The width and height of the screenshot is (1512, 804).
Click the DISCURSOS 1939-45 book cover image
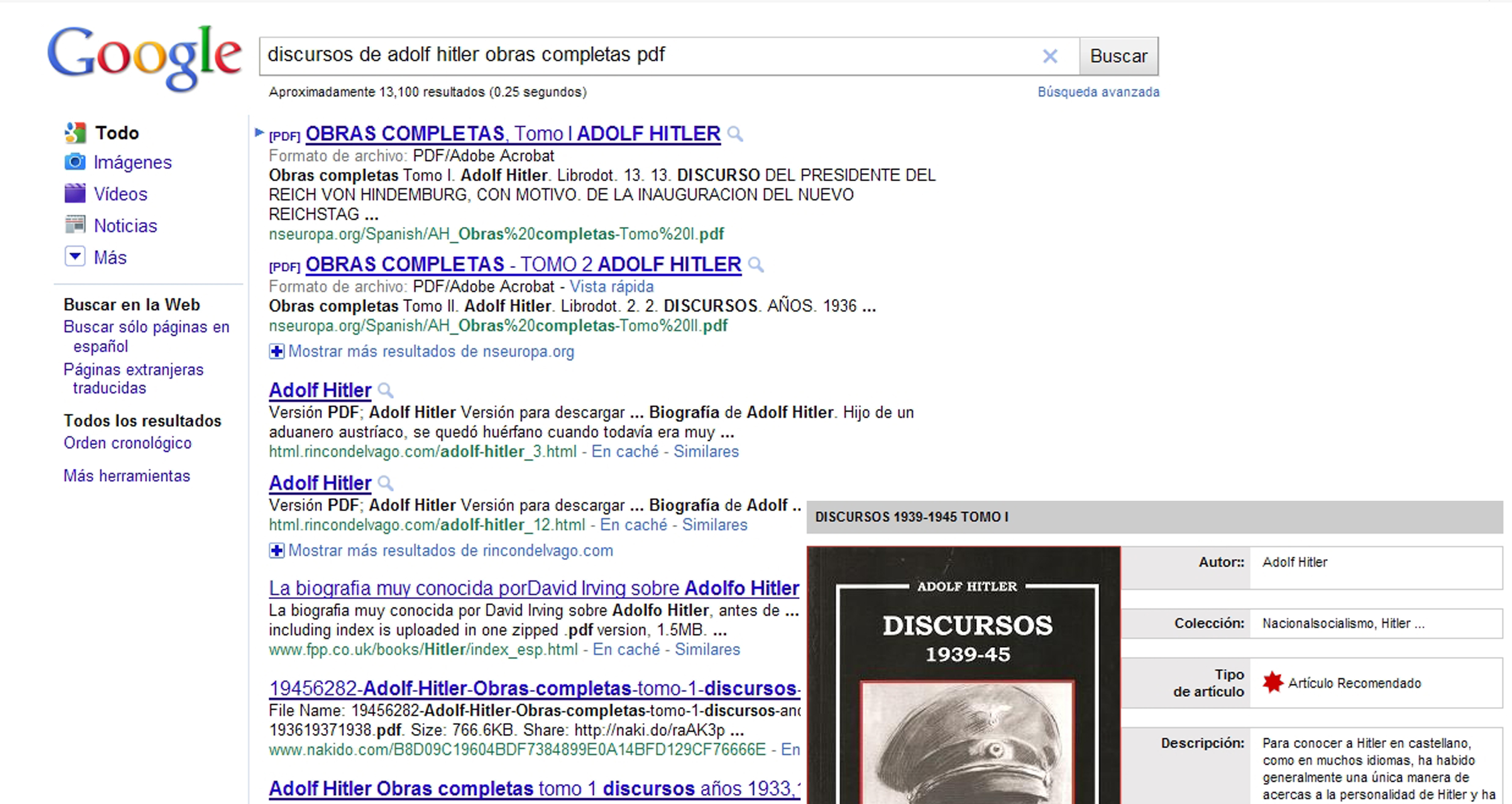point(964,675)
